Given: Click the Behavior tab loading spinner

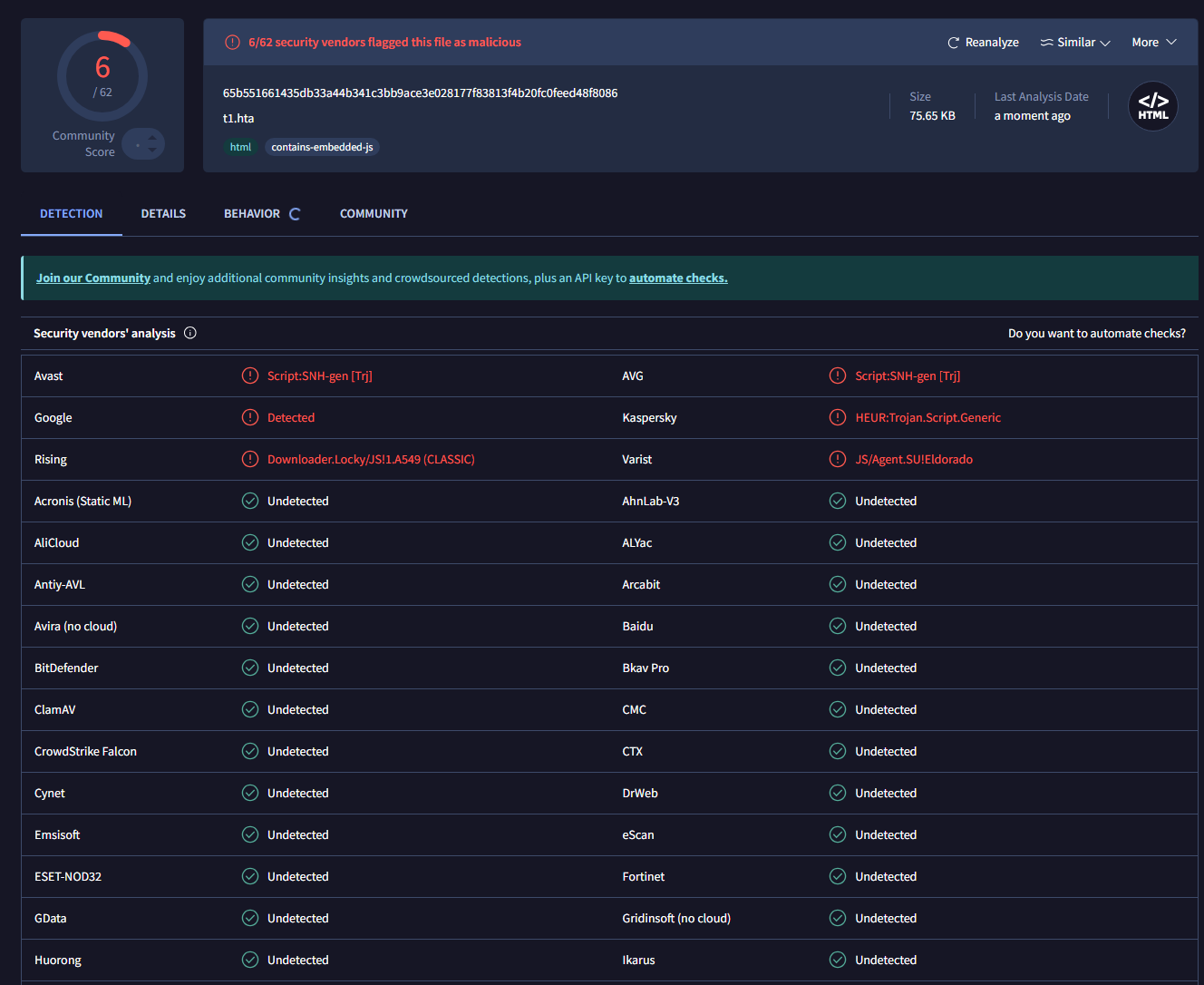Looking at the screenshot, I should coord(295,214).
